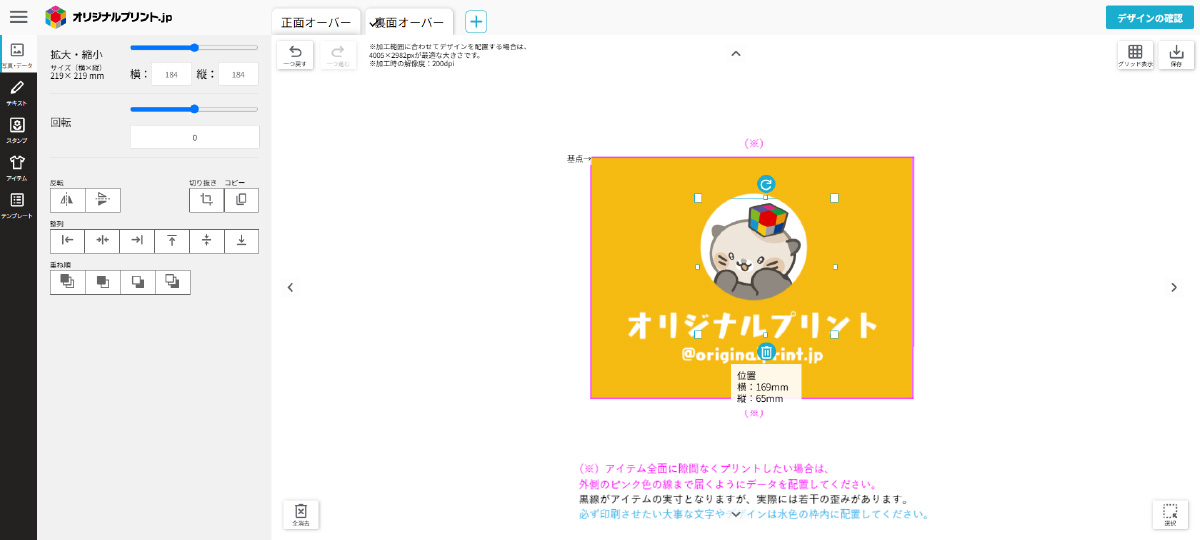1200x540 pixels.
Task: Click the オリジナルプリント.jp logo
Action: tap(110, 17)
